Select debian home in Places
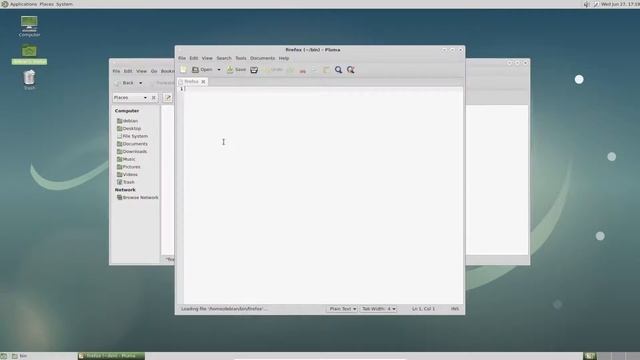This screenshot has height=360, width=640. (x=127, y=121)
